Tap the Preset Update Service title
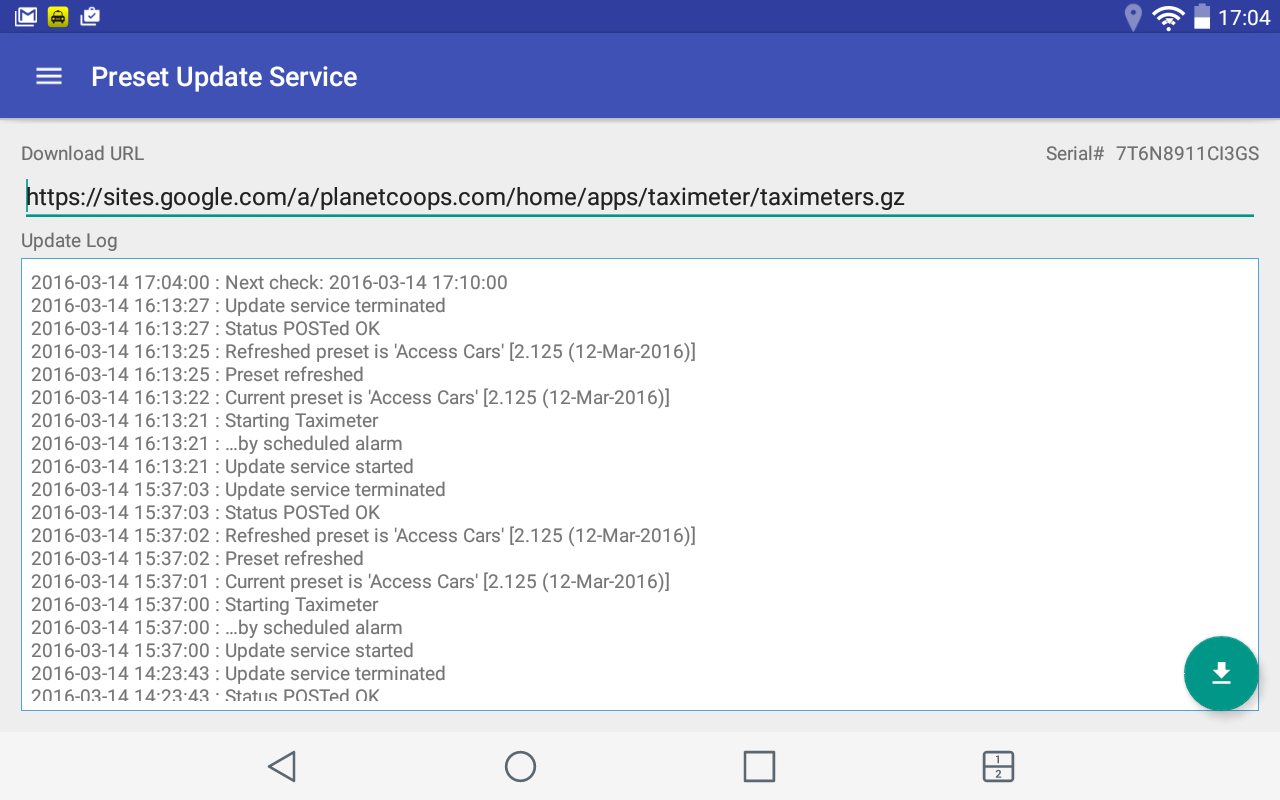 [224, 77]
